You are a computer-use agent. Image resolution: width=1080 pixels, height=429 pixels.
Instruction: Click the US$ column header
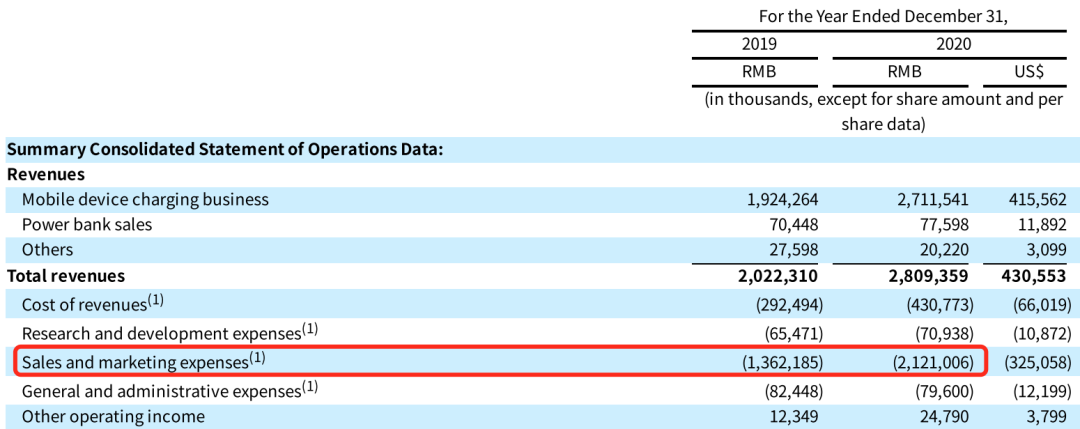pos(1029,72)
